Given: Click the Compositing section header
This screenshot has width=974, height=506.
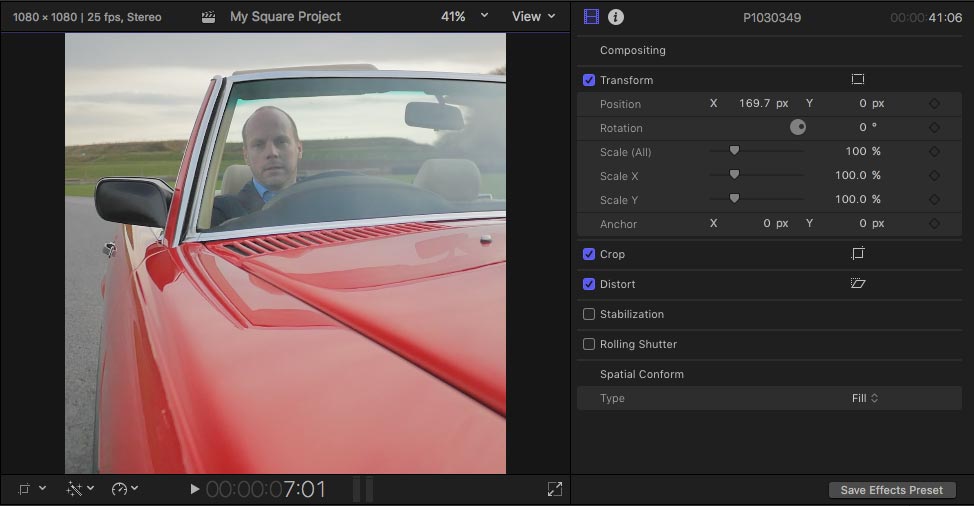Looking at the screenshot, I should pyautogui.click(x=632, y=50).
